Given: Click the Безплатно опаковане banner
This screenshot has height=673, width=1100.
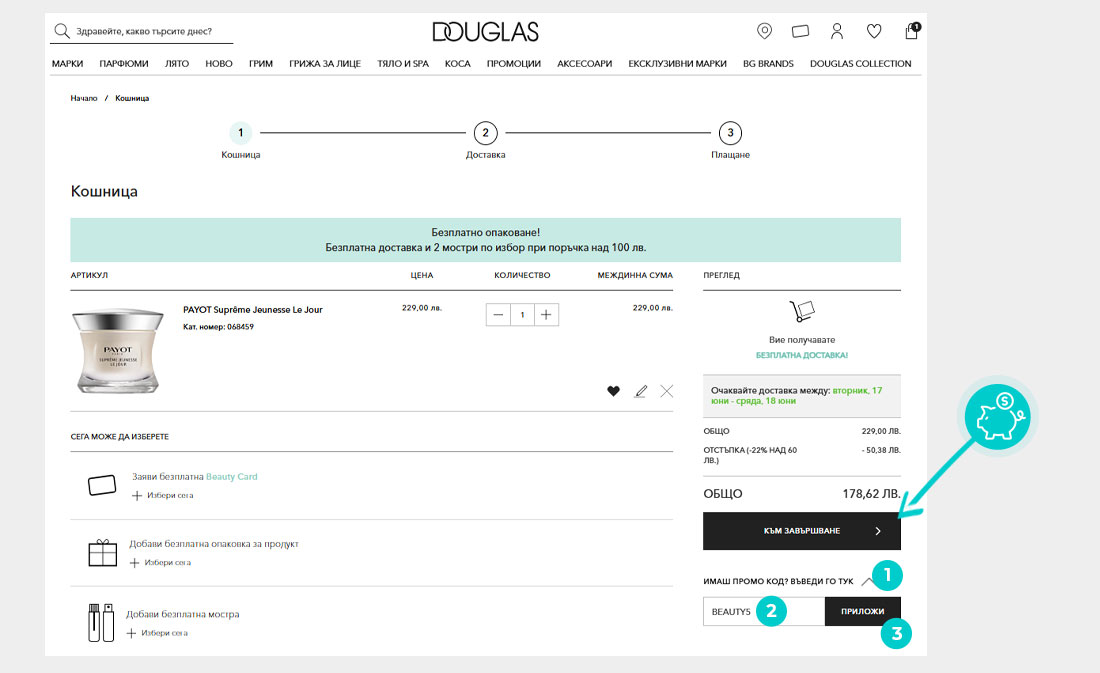Looking at the screenshot, I should (485, 240).
